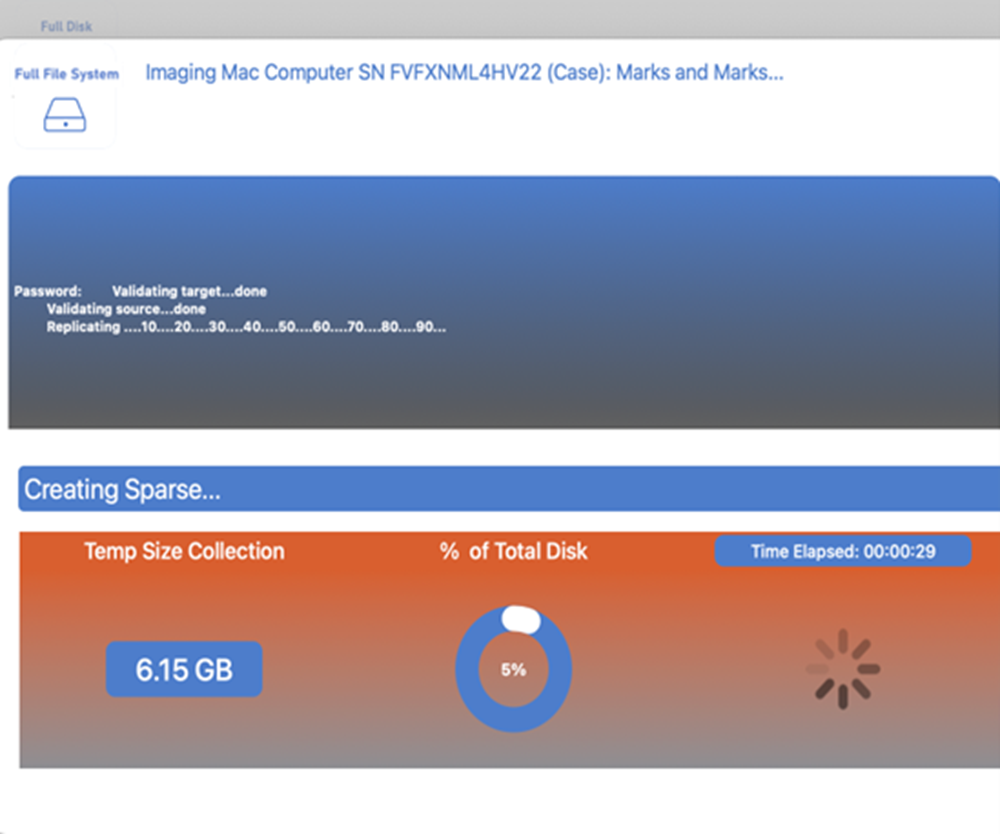Click the Password prompt in log
1000x834 pixels.
point(47,292)
